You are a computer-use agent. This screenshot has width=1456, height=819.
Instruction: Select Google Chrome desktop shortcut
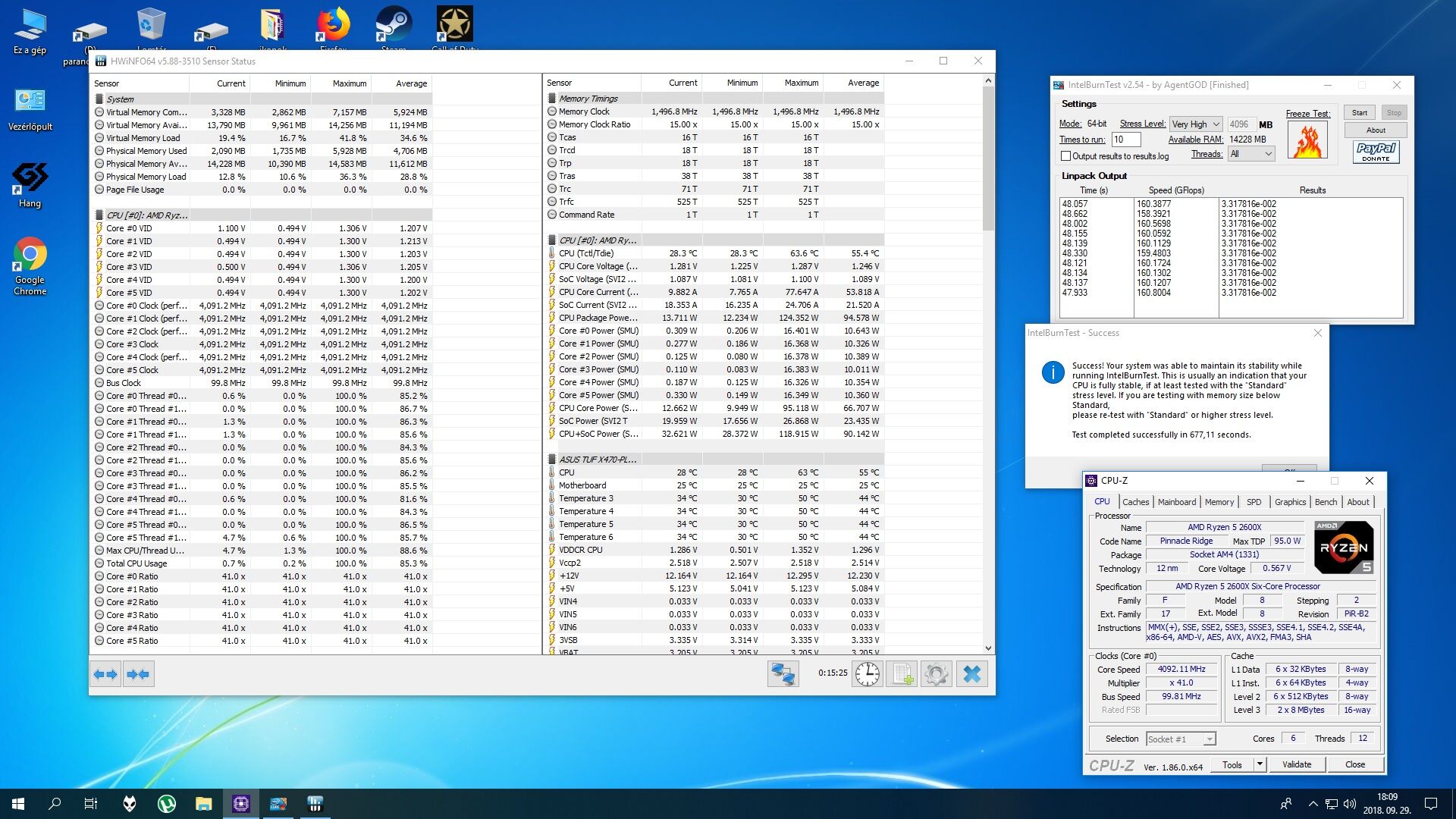pyautogui.click(x=30, y=267)
